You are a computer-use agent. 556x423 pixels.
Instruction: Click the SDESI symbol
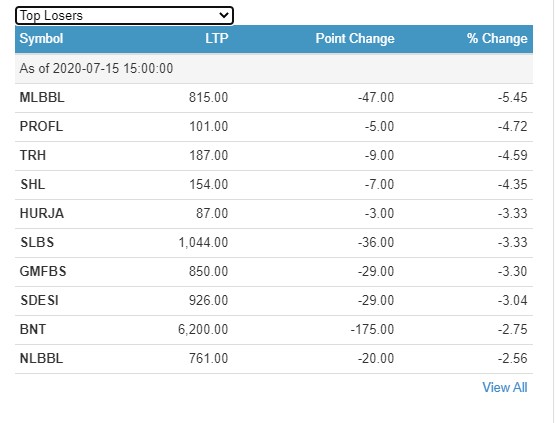point(39,301)
